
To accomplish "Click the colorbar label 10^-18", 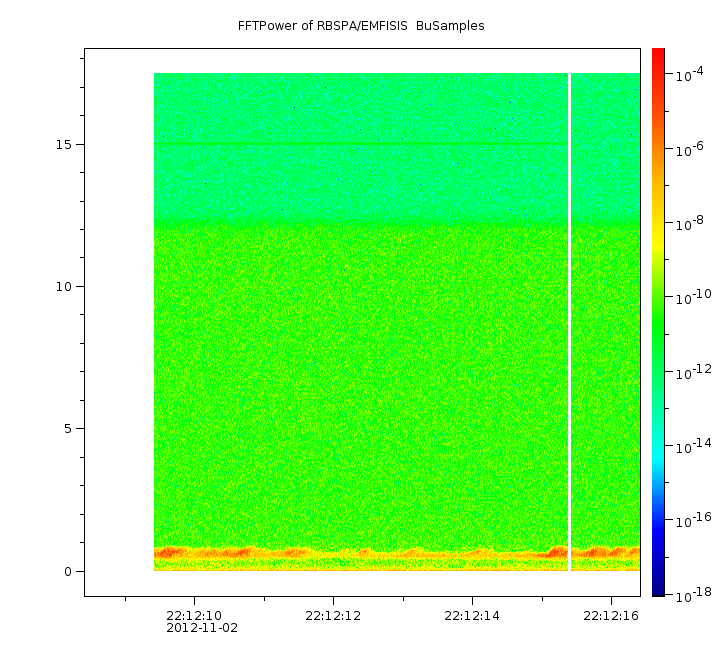I will point(692,594).
